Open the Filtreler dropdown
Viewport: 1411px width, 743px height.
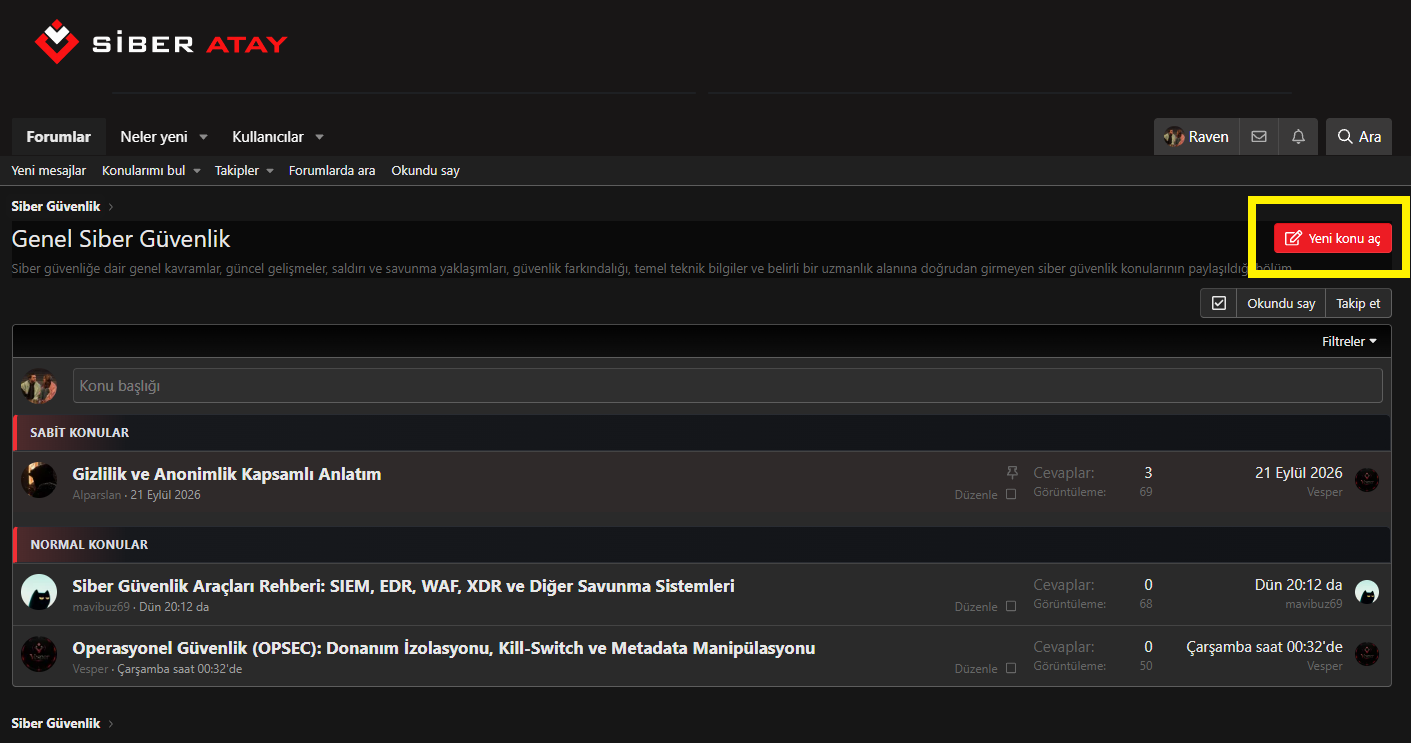1349,342
